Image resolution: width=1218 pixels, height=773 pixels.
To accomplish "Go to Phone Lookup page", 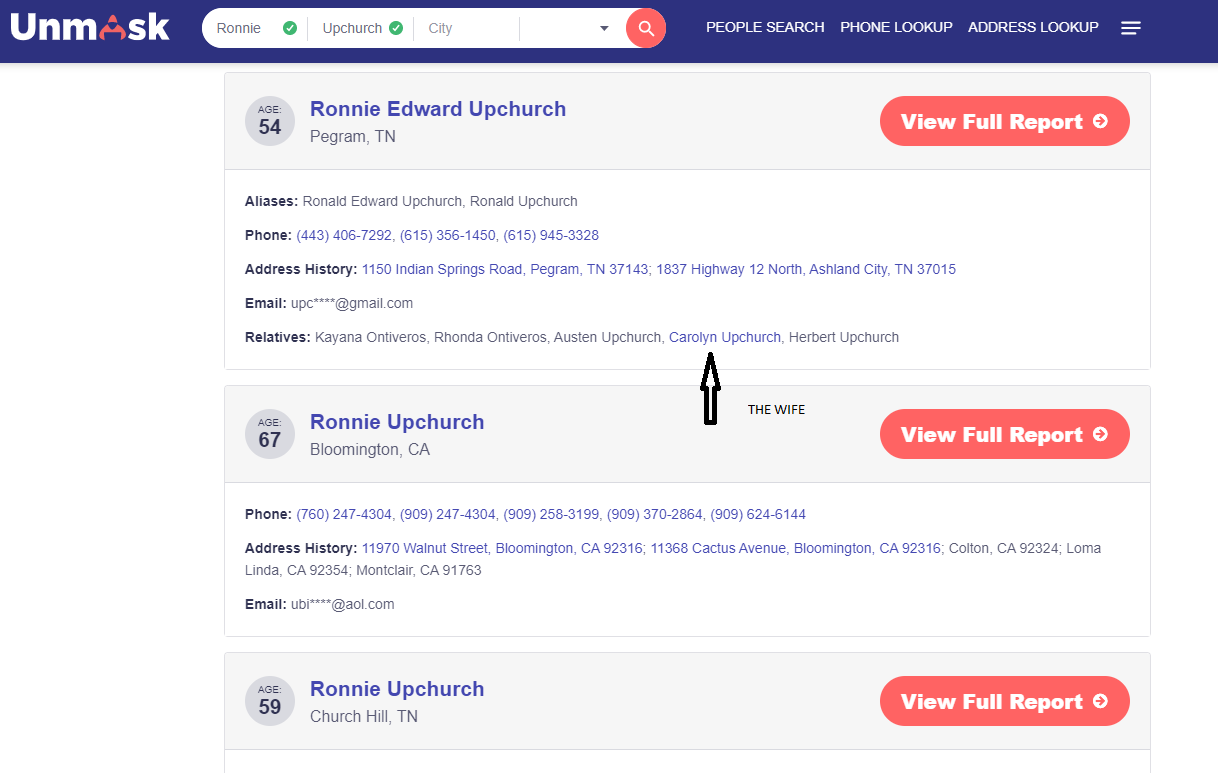I will point(896,27).
